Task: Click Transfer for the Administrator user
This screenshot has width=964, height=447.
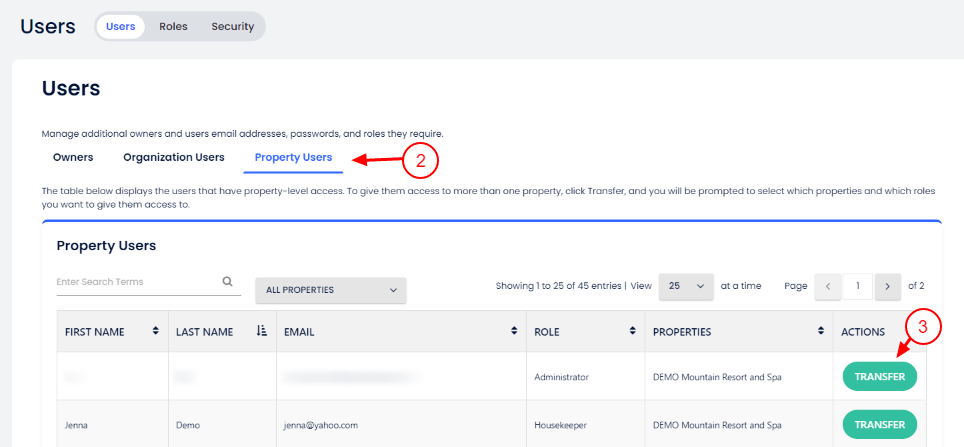Action: pyautogui.click(x=879, y=377)
